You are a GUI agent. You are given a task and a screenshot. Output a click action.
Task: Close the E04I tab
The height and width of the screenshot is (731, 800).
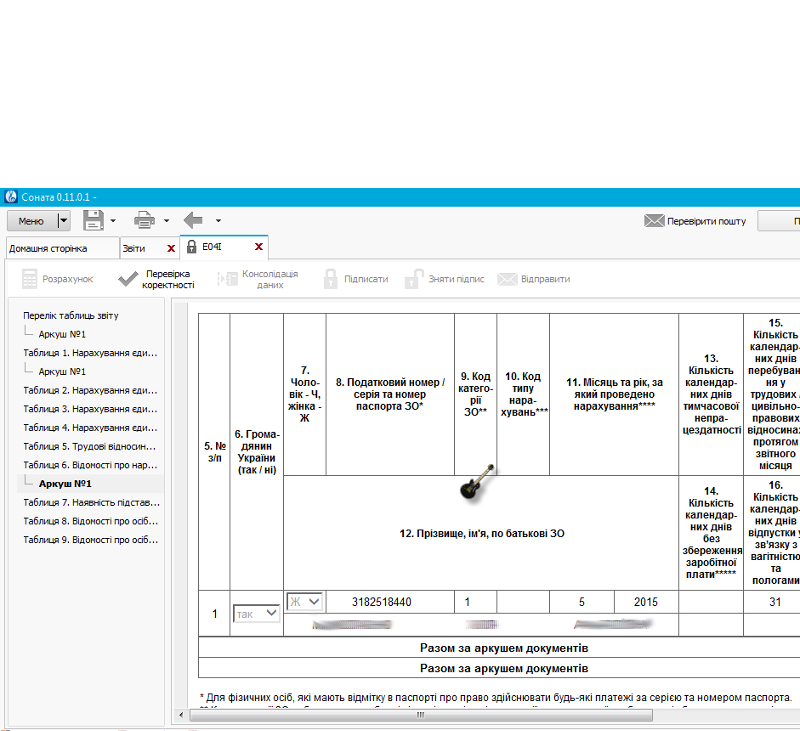pyautogui.click(x=259, y=247)
